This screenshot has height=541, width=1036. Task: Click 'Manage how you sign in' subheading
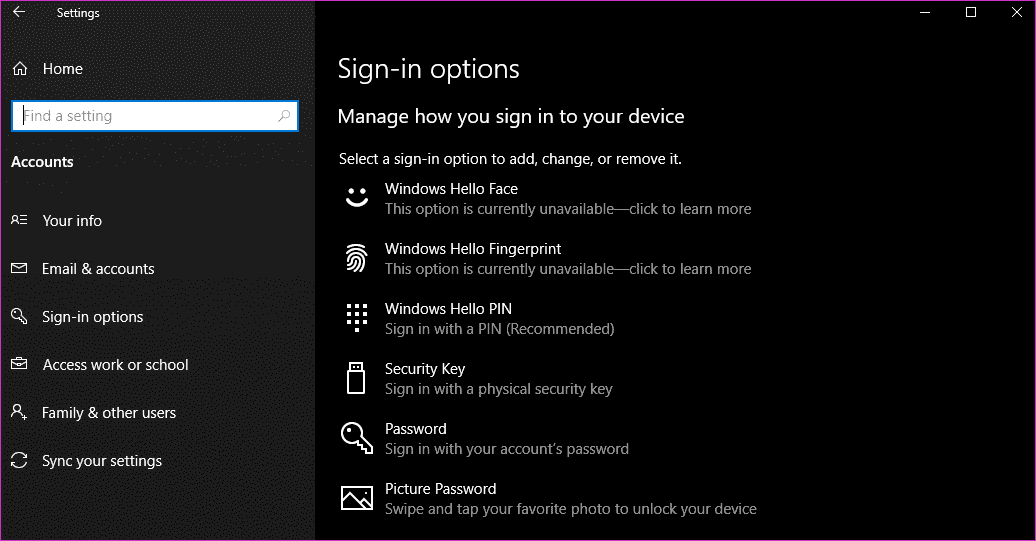coord(511,117)
